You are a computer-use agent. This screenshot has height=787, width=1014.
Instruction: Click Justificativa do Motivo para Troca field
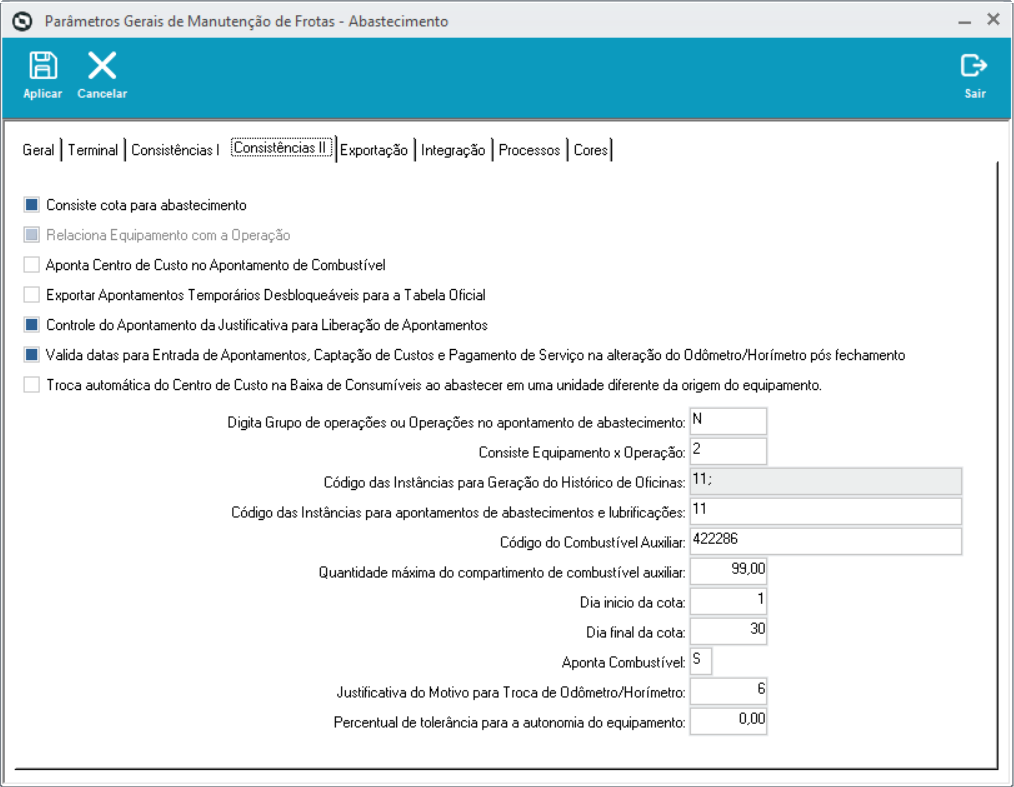point(728,691)
